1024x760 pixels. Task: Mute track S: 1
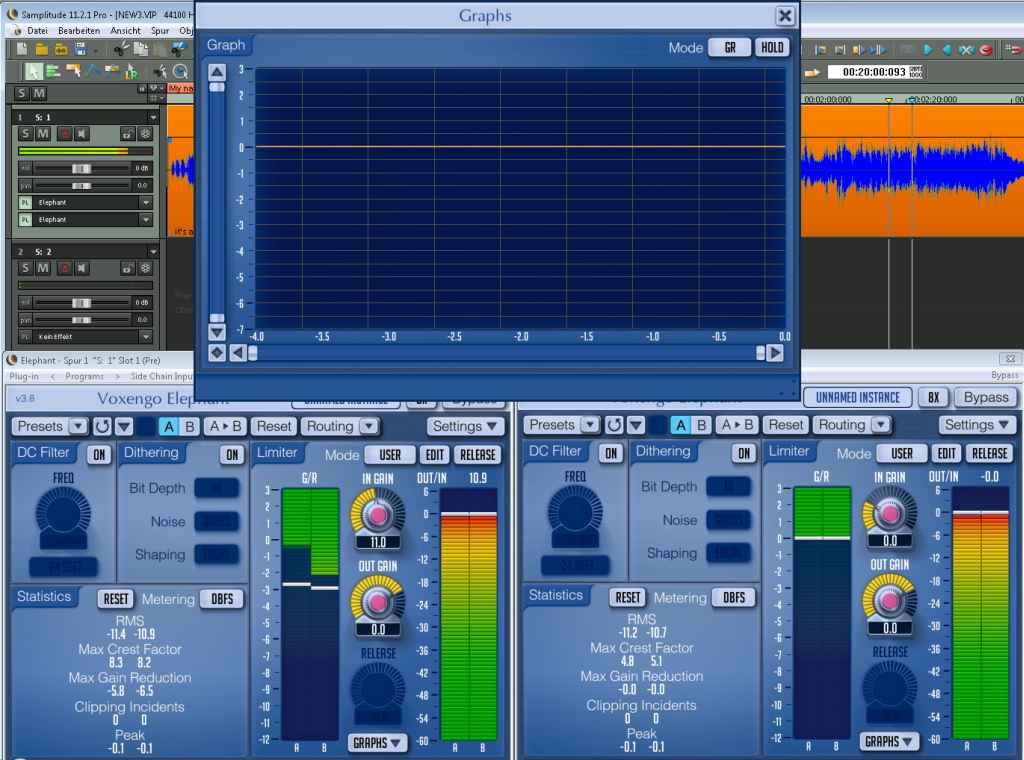(43, 134)
